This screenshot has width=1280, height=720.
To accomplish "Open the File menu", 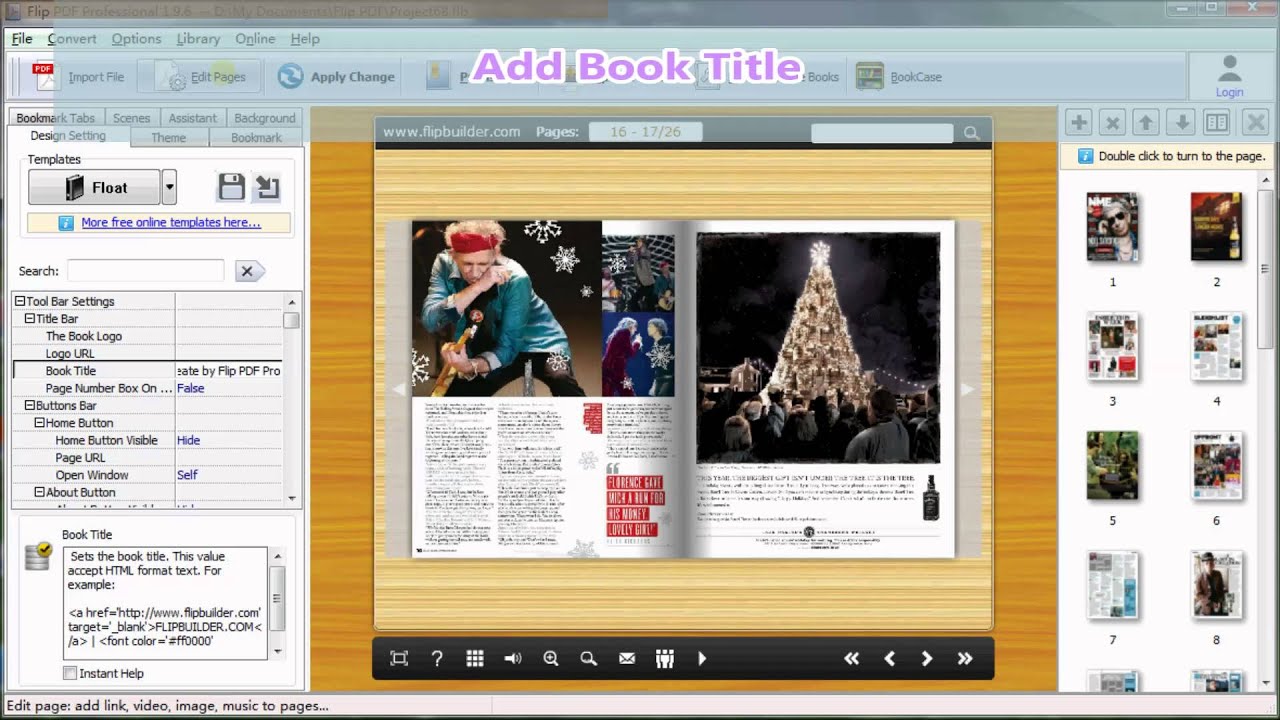I will pos(22,39).
